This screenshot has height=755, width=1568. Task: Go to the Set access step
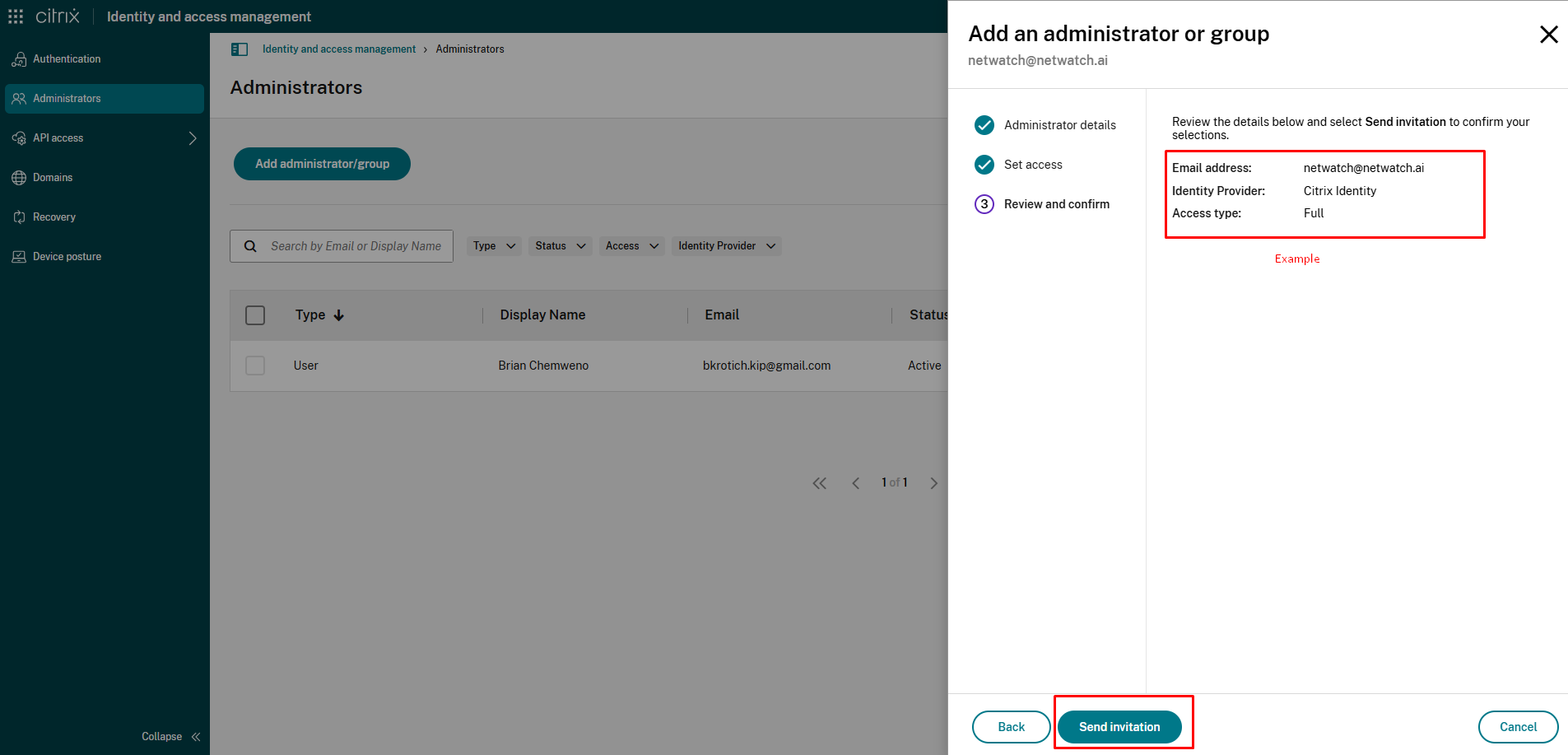pyautogui.click(x=1033, y=165)
